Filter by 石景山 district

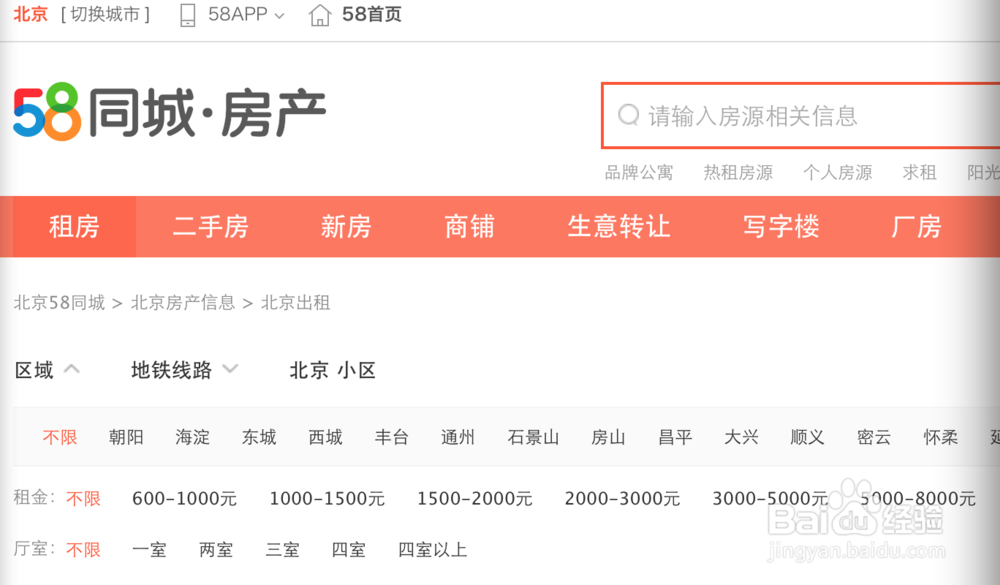pyautogui.click(x=533, y=437)
